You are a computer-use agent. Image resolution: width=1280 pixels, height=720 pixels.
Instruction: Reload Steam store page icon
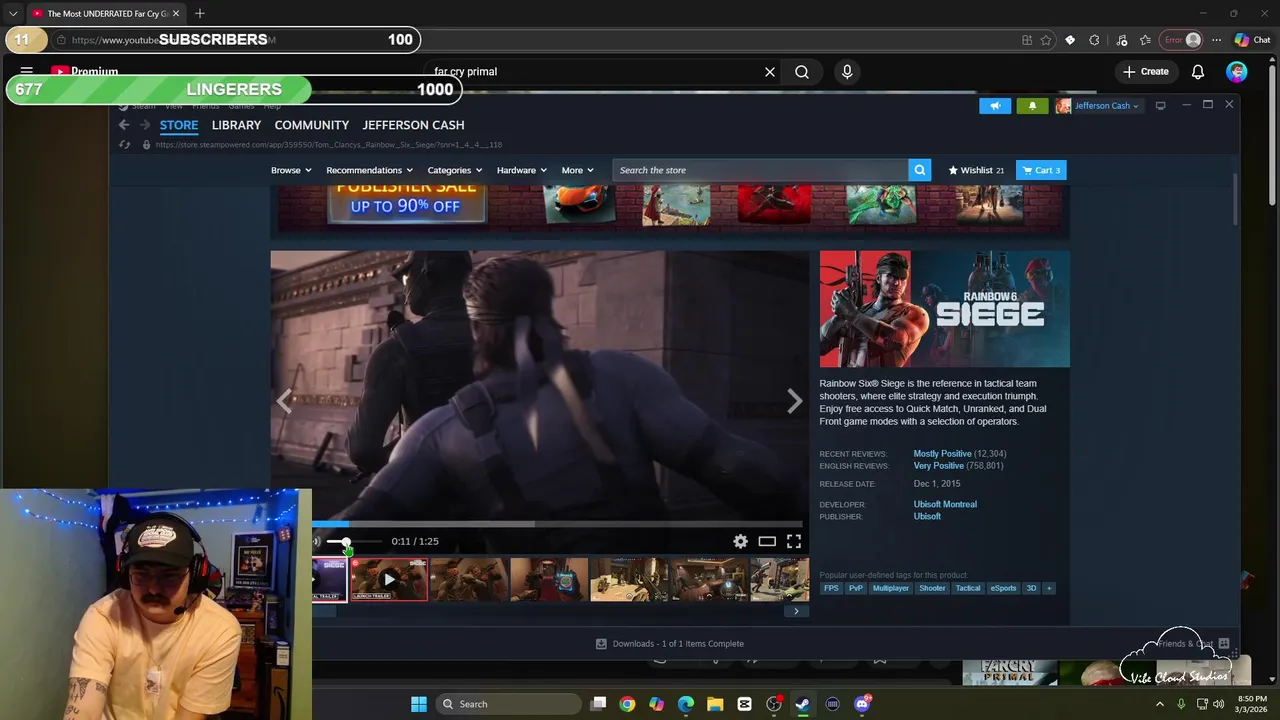pyautogui.click(x=125, y=145)
